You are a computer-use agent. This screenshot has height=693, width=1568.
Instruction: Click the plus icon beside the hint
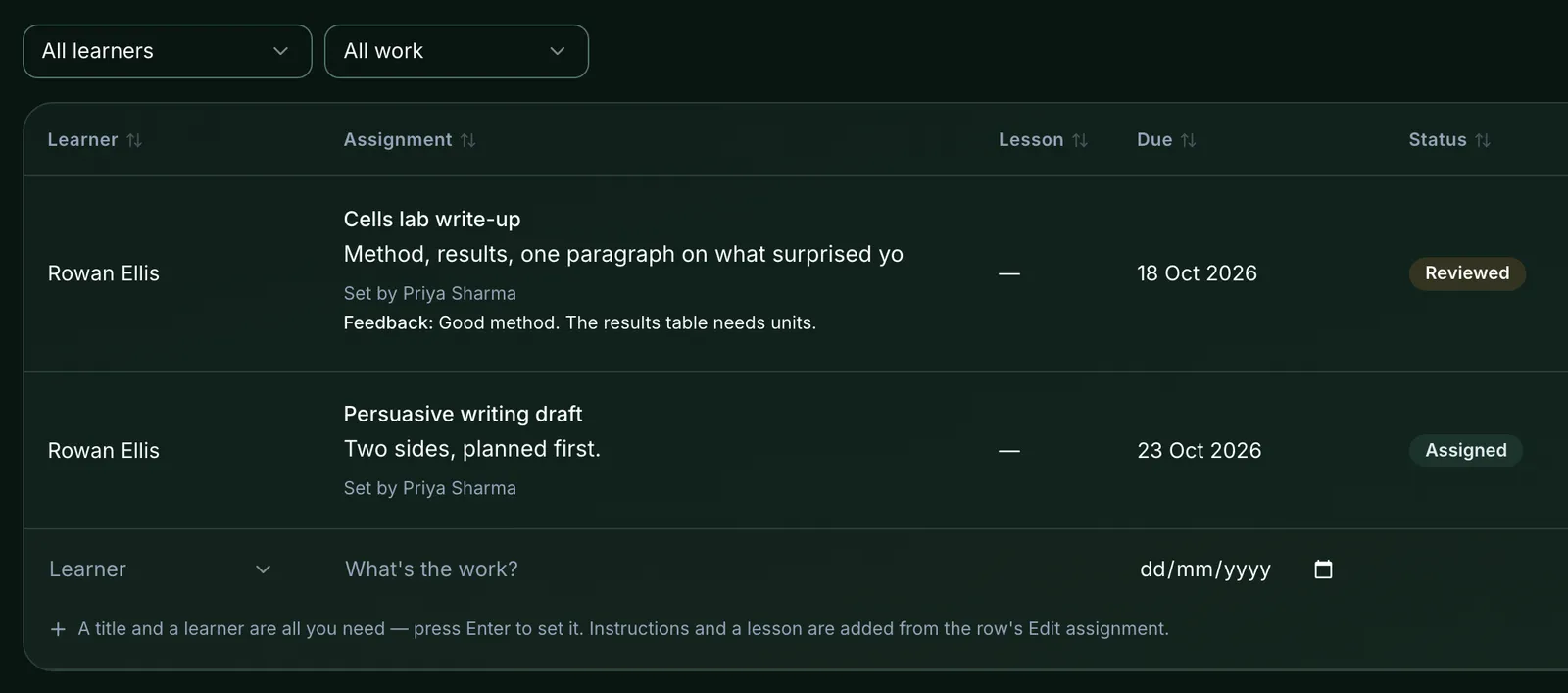coord(58,629)
